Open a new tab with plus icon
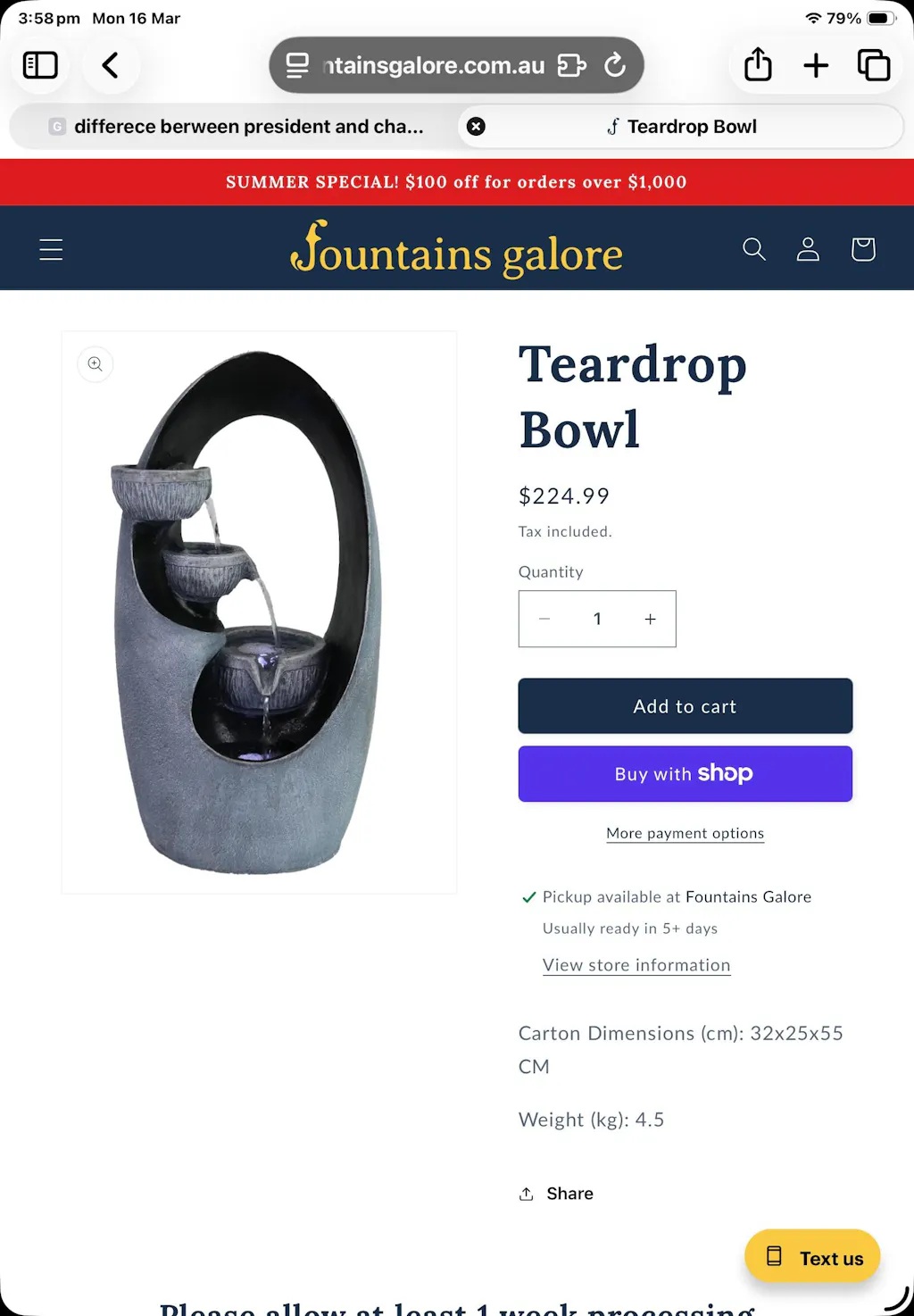 (816, 65)
